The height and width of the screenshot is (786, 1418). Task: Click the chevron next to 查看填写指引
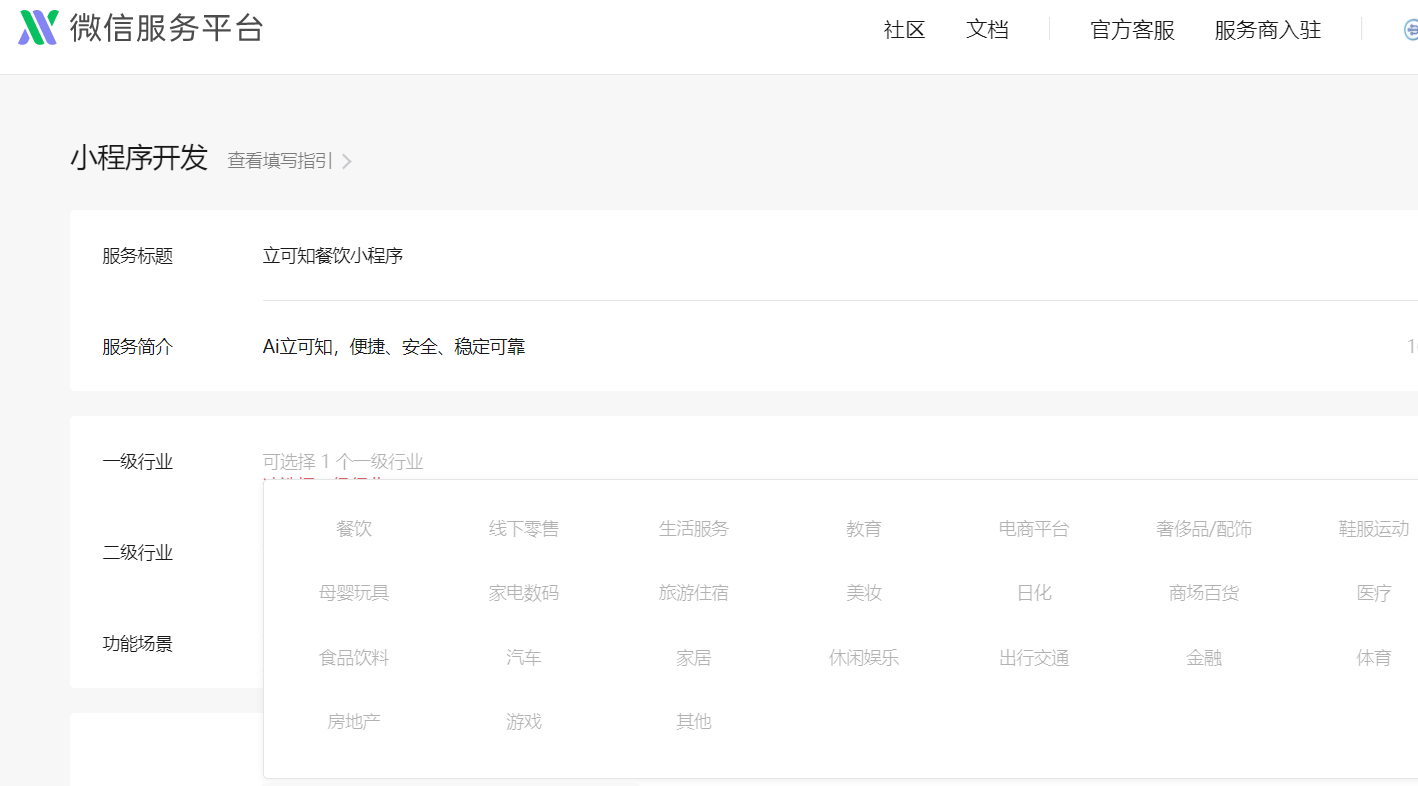coord(347,161)
